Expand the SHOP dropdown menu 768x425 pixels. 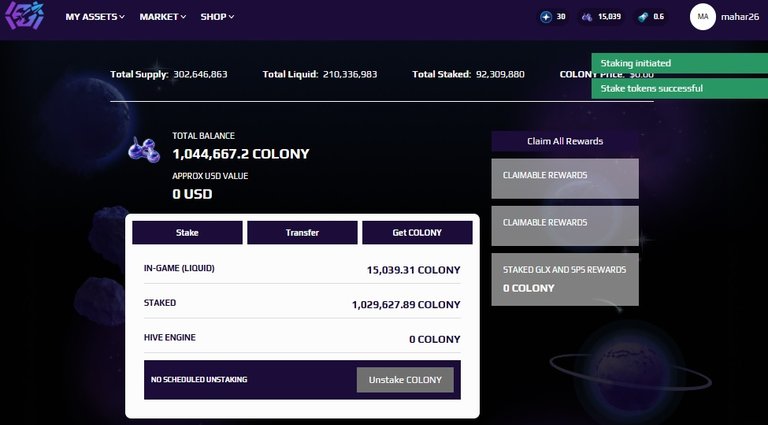[217, 17]
